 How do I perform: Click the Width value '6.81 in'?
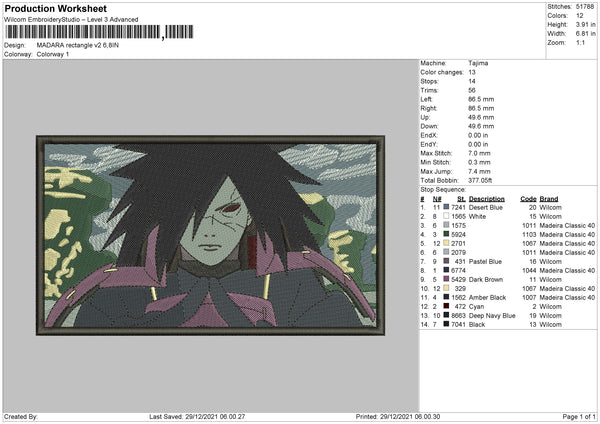point(585,34)
